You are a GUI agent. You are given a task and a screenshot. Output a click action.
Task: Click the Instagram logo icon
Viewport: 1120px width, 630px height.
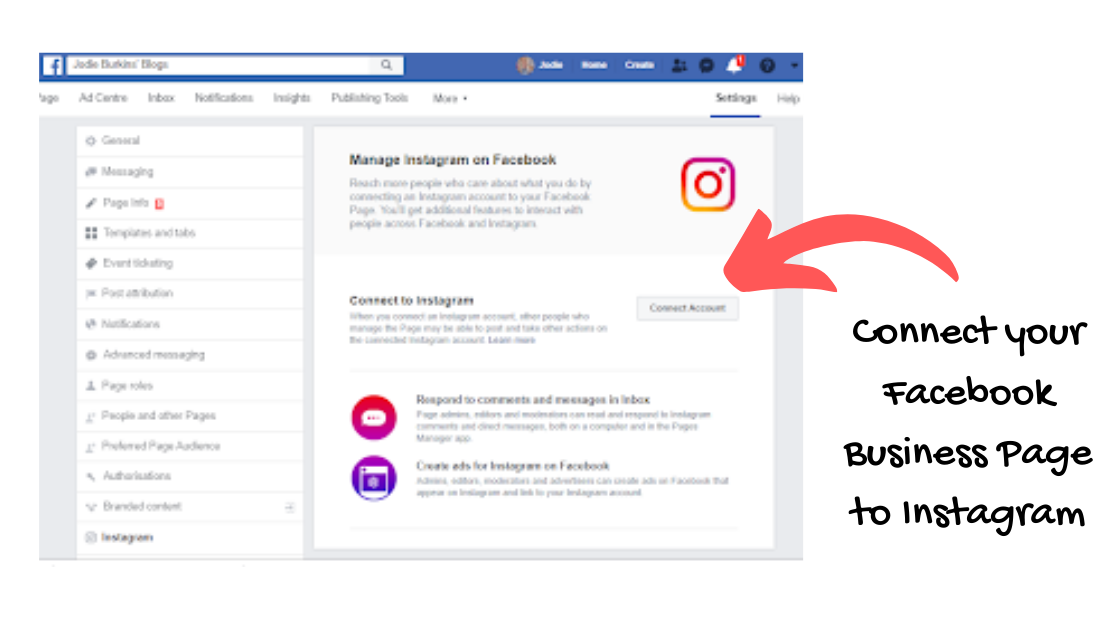click(x=708, y=184)
